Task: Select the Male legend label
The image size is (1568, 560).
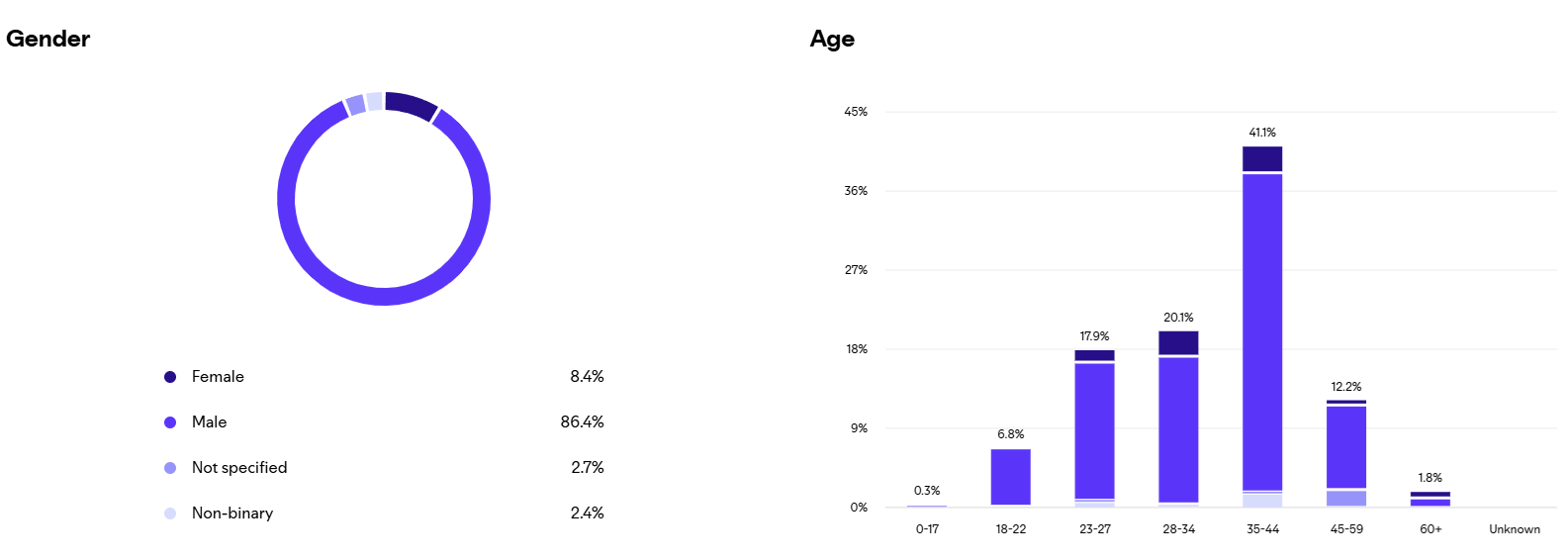Action: tap(209, 422)
